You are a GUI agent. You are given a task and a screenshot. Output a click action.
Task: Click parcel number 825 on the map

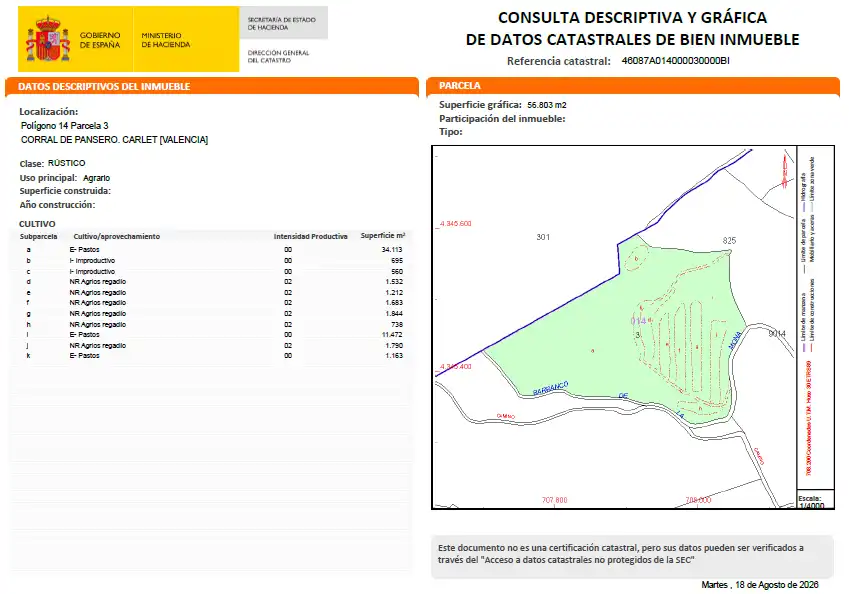click(x=729, y=240)
